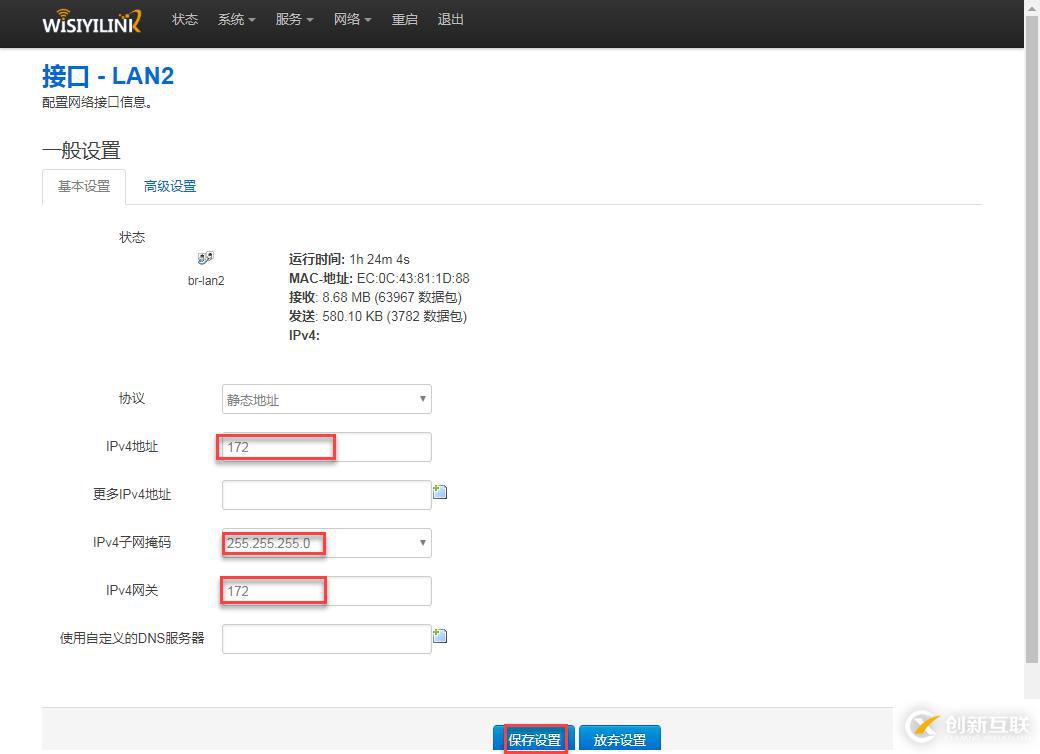Click the 保存设置 button

pyautogui.click(x=535, y=740)
